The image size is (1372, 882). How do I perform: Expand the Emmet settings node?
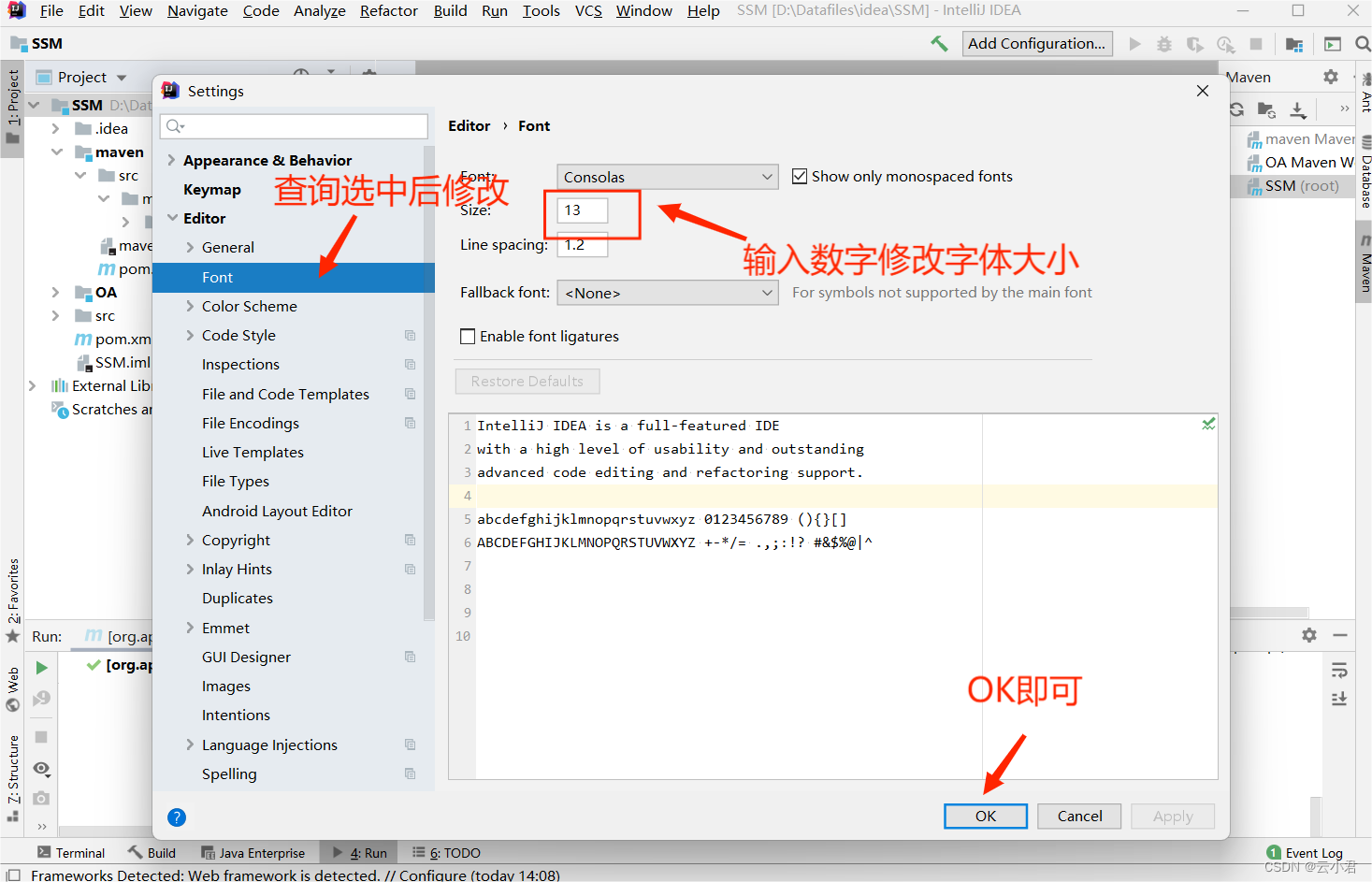(190, 628)
